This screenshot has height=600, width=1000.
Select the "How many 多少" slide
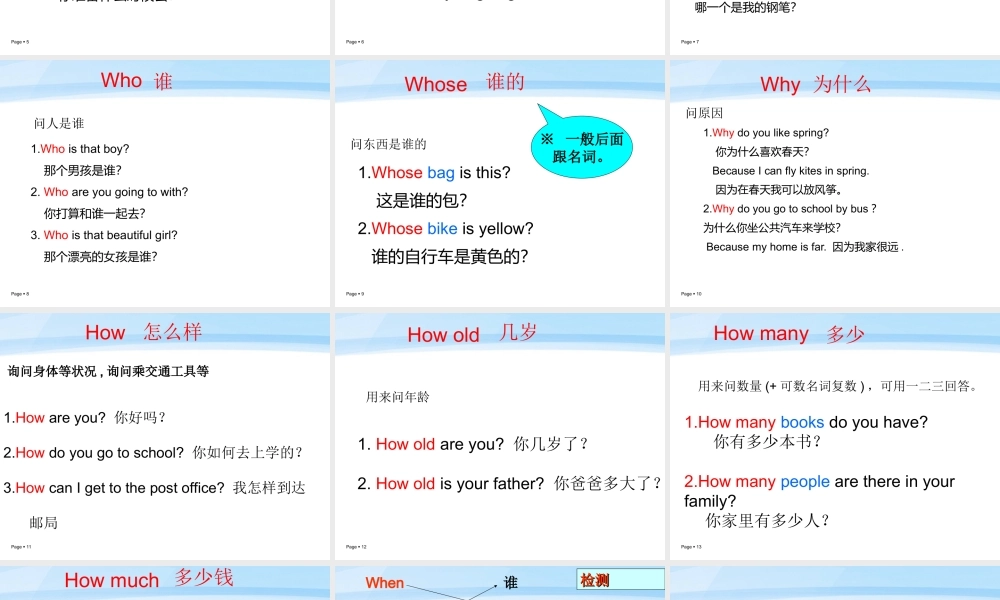point(834,436)
